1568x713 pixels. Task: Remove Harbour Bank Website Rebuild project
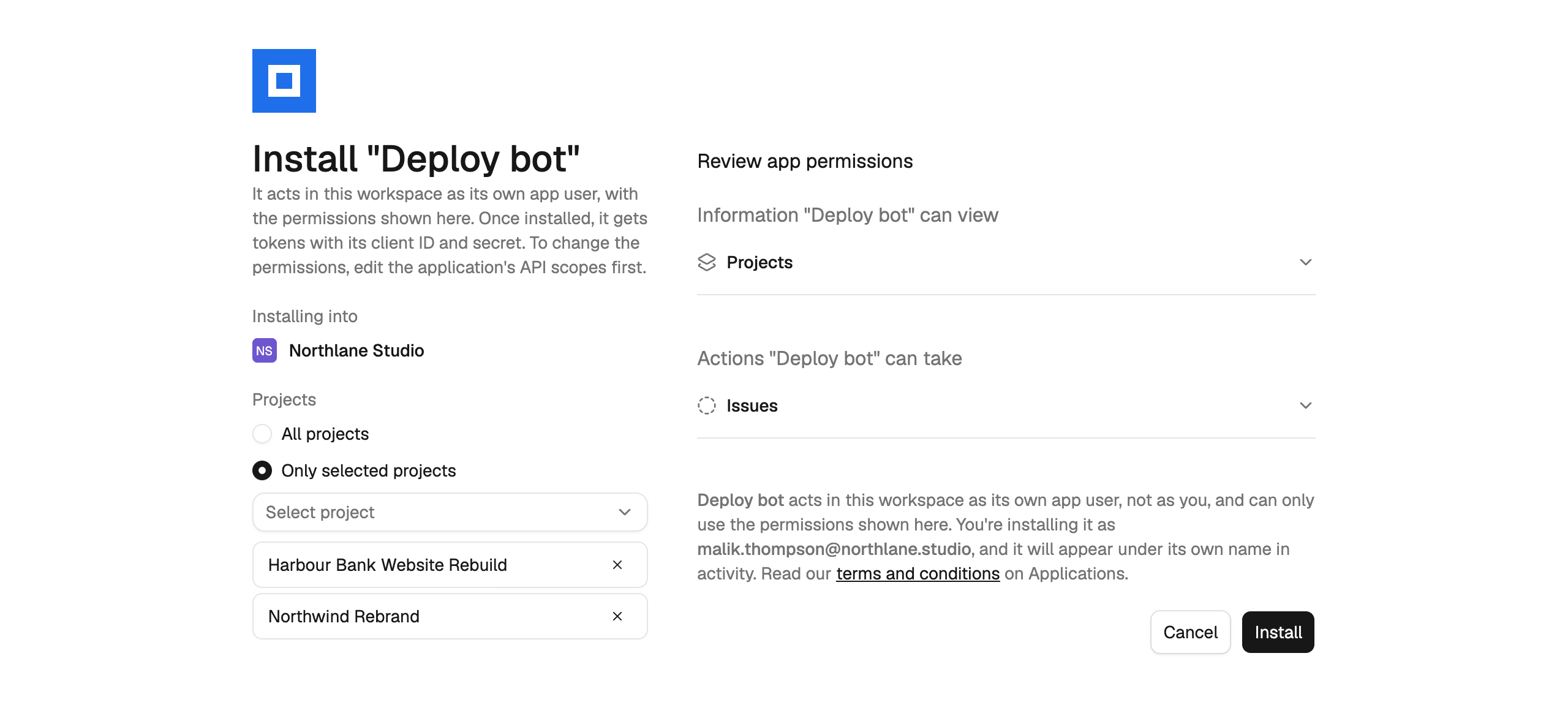[x=617, y=565]
